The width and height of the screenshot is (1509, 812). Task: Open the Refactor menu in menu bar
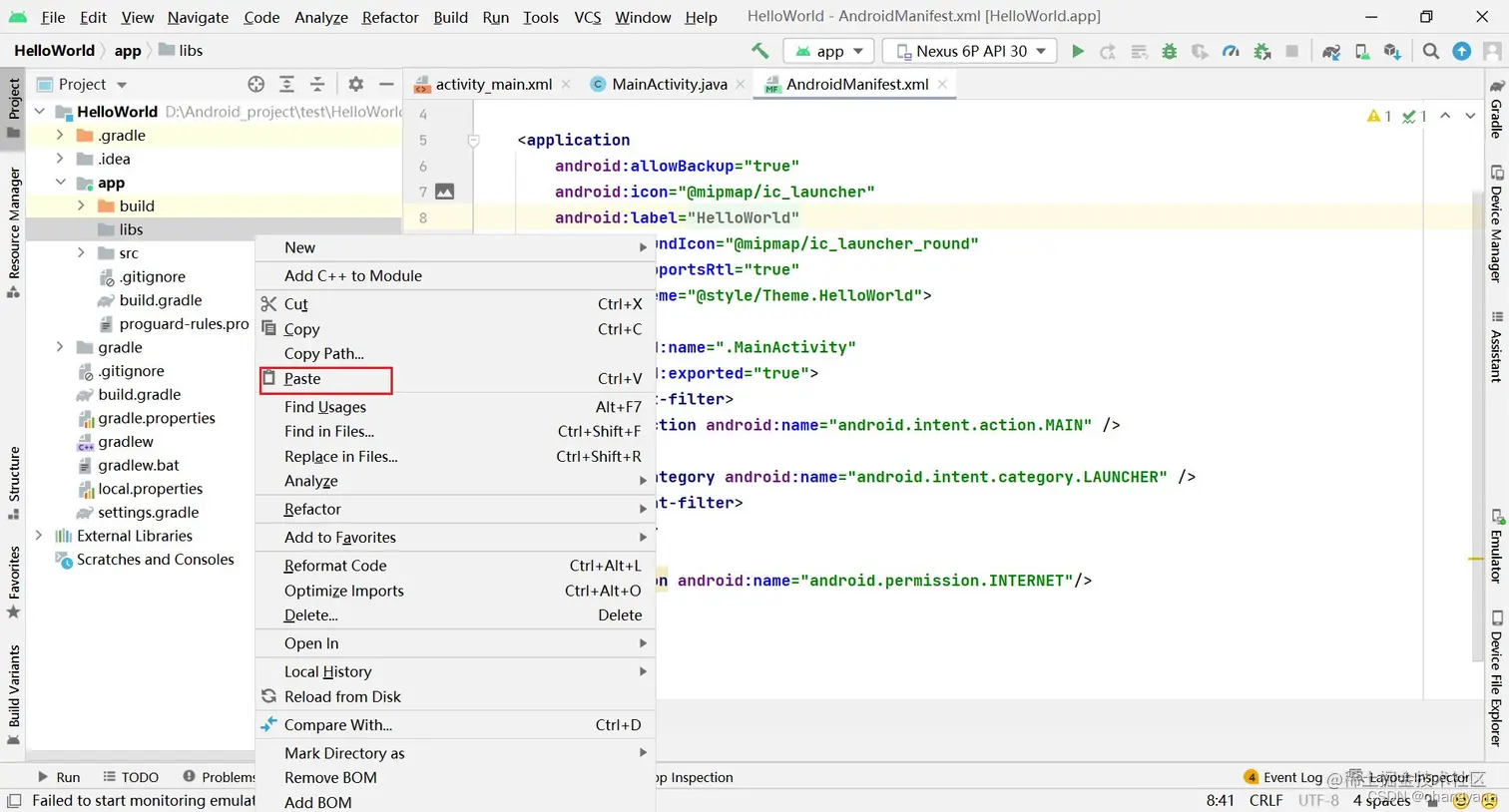coord(390,17)
